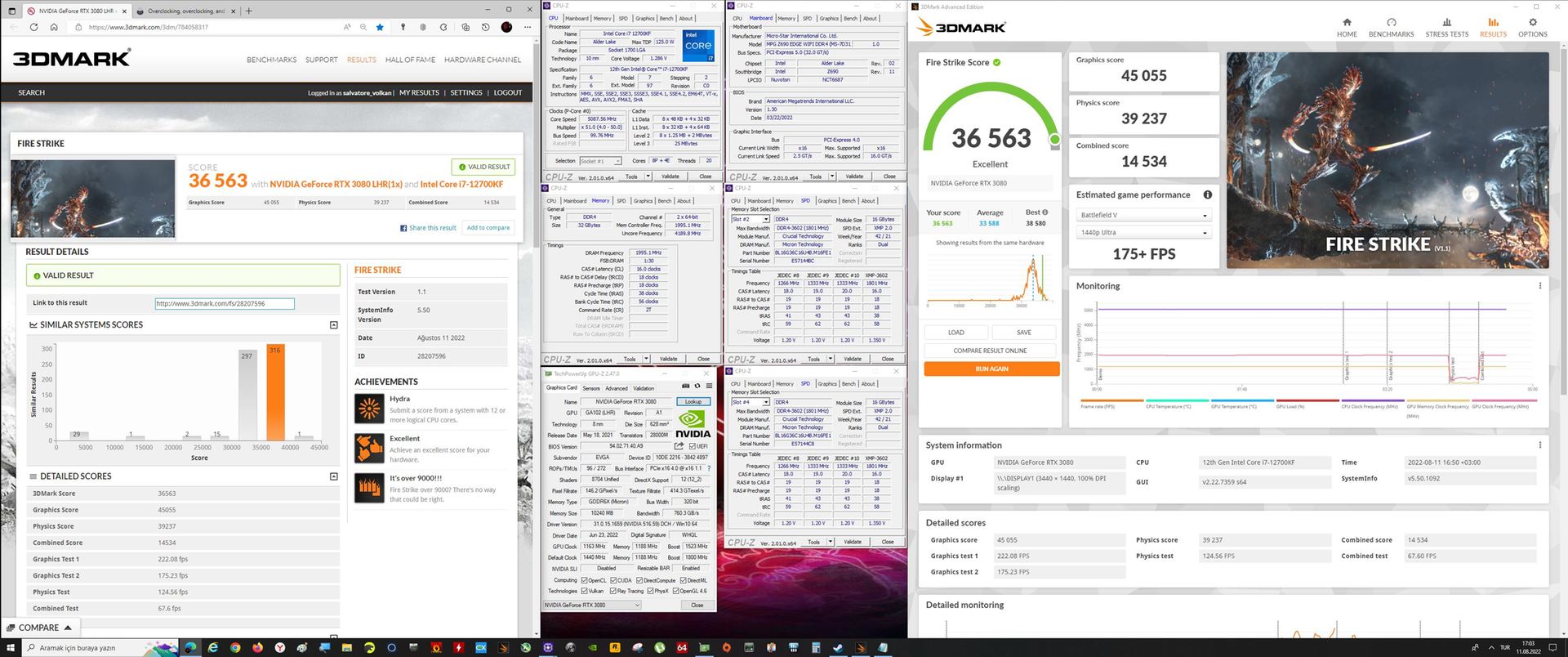The image size is (1568, 657).
Task: Open Firefox from taskbar
Action: (x=257, y=647)
